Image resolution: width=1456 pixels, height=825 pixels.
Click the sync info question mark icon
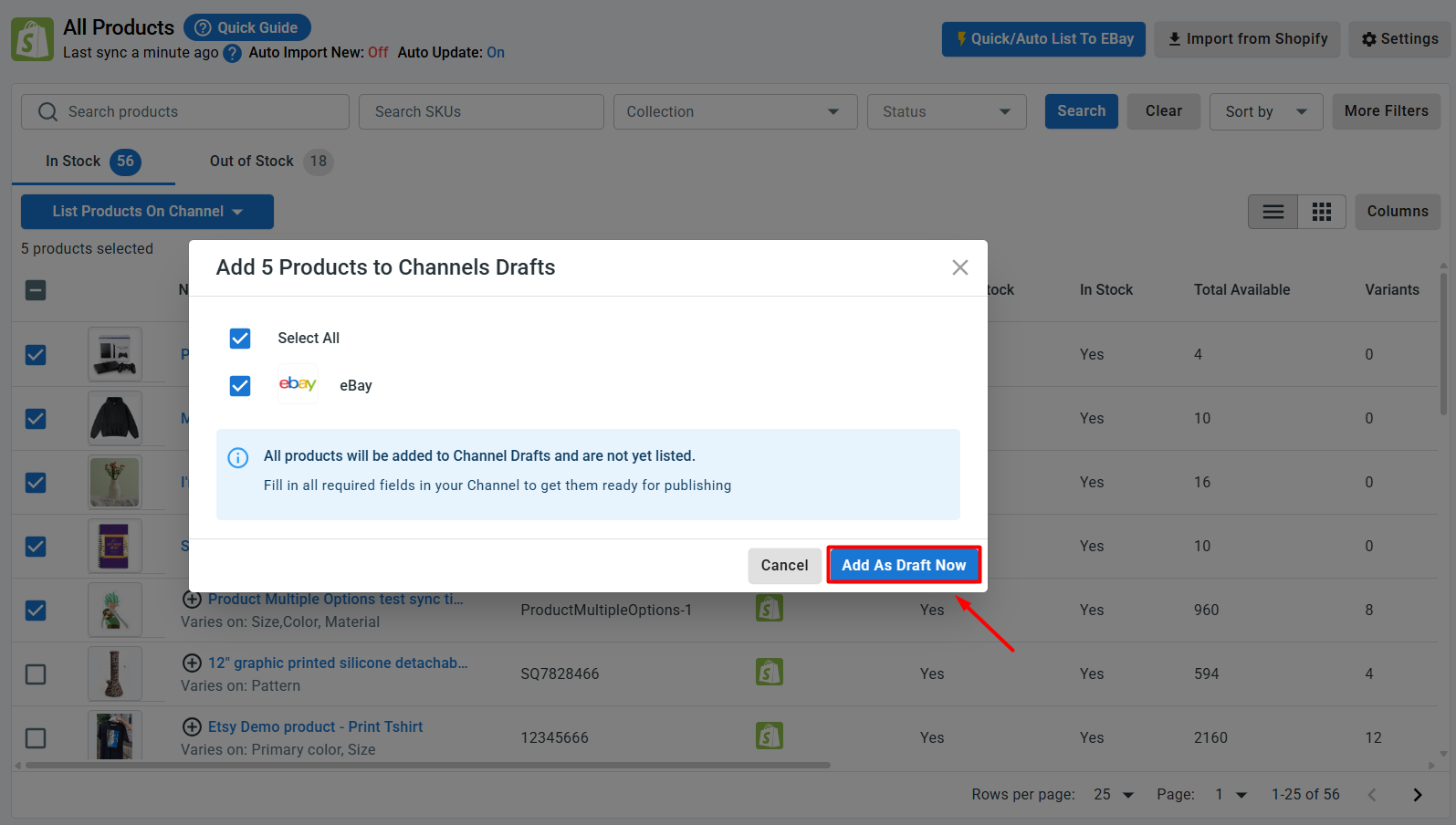pos(233,53)
